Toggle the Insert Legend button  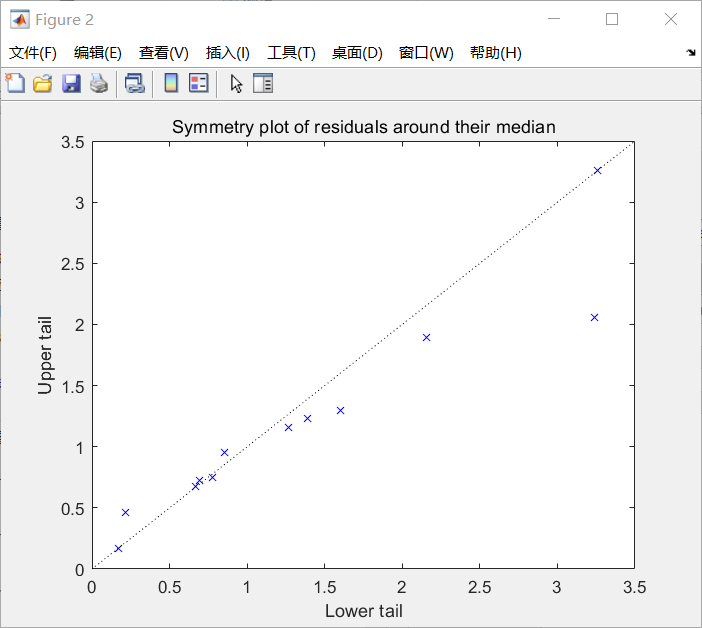199,84
